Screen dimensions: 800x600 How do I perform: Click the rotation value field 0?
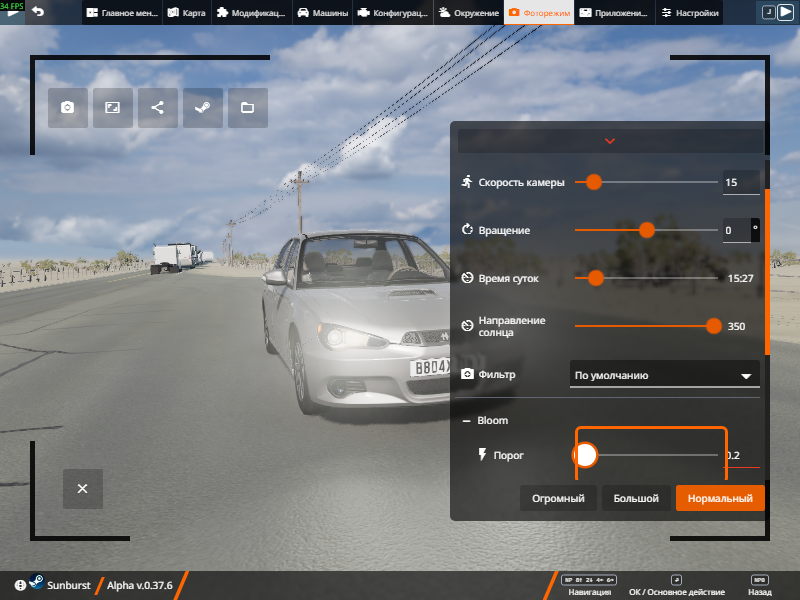tap(737, 230)
